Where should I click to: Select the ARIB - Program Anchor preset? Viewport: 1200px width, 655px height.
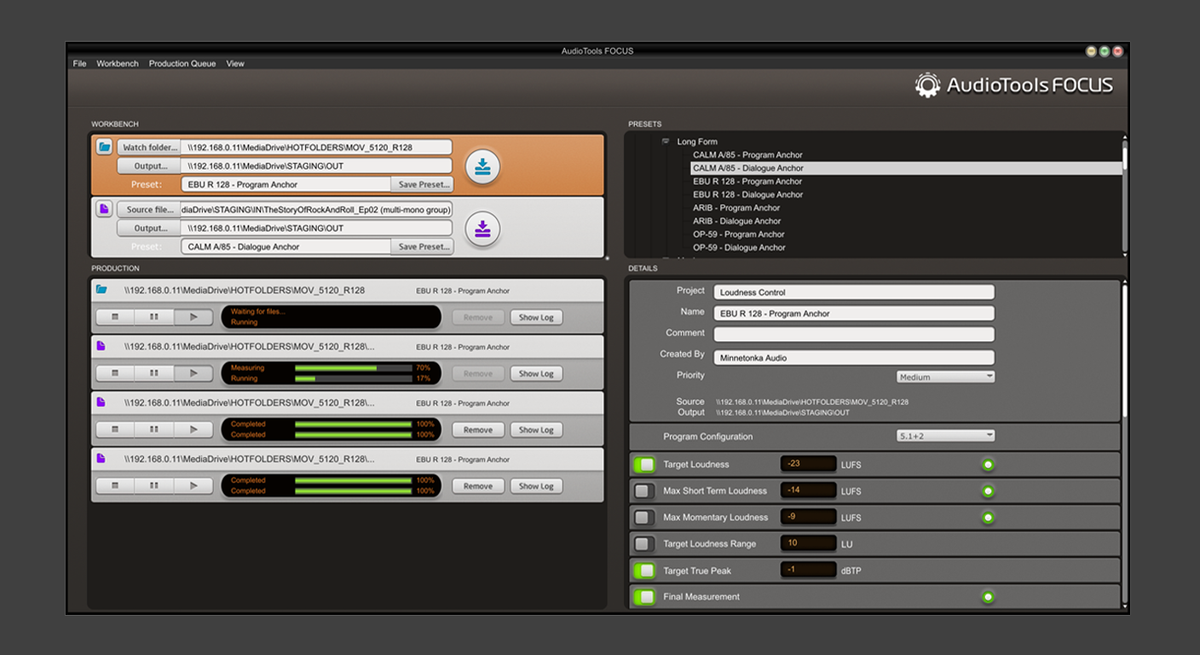pos(736,208)
